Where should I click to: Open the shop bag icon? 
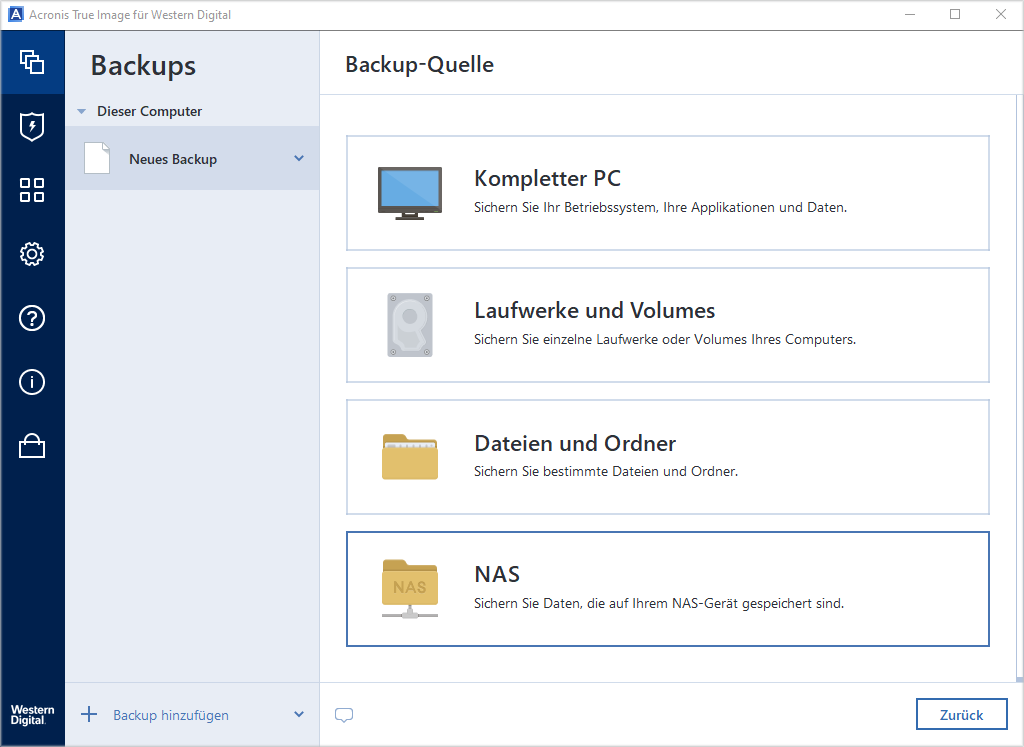[x=32, y=446]
